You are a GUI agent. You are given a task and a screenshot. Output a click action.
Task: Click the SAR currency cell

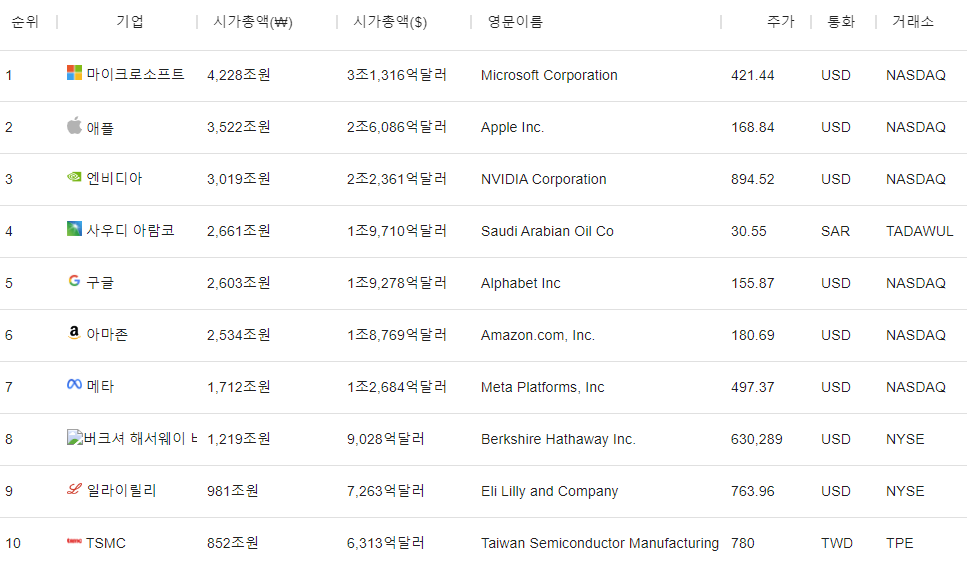pos(835,231)
